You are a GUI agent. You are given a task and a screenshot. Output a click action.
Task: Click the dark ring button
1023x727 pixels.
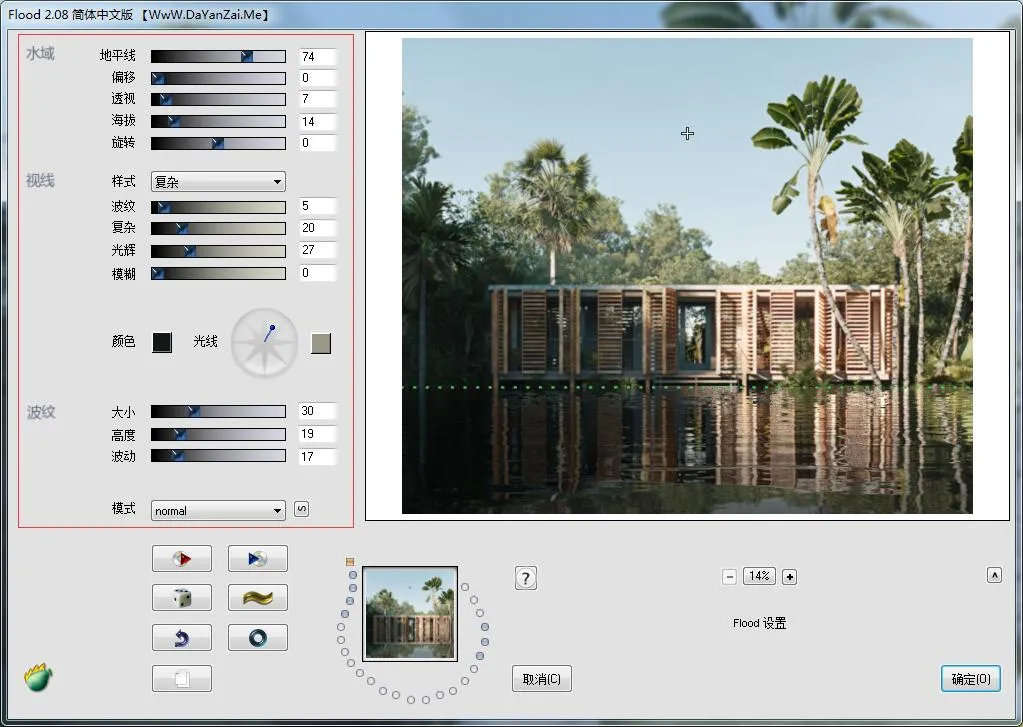click(257, 637)
